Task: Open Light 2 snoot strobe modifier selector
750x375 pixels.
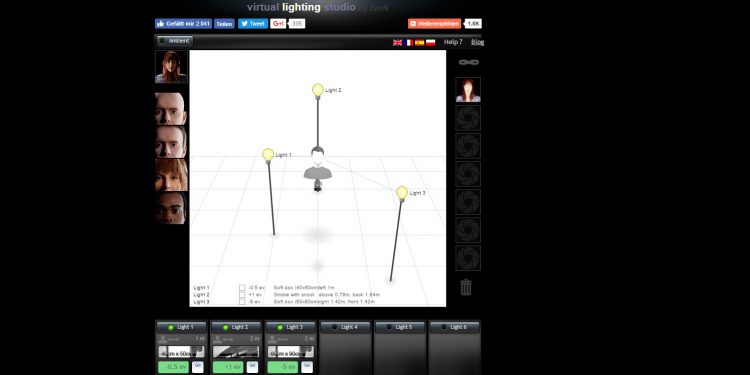Action: (x=236, y=352)
